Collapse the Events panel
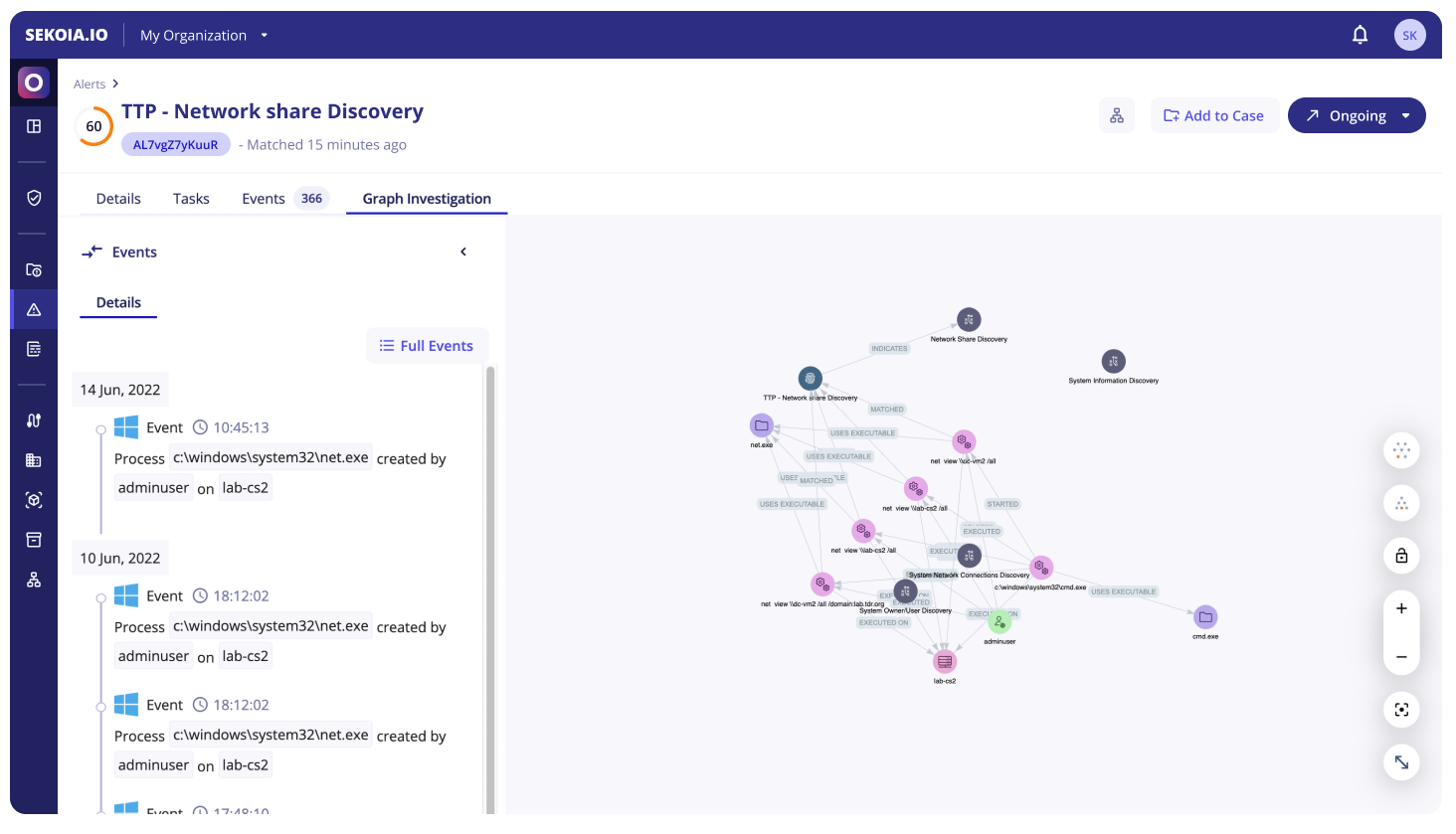1456x834 pixels. (x=463, y=251)
